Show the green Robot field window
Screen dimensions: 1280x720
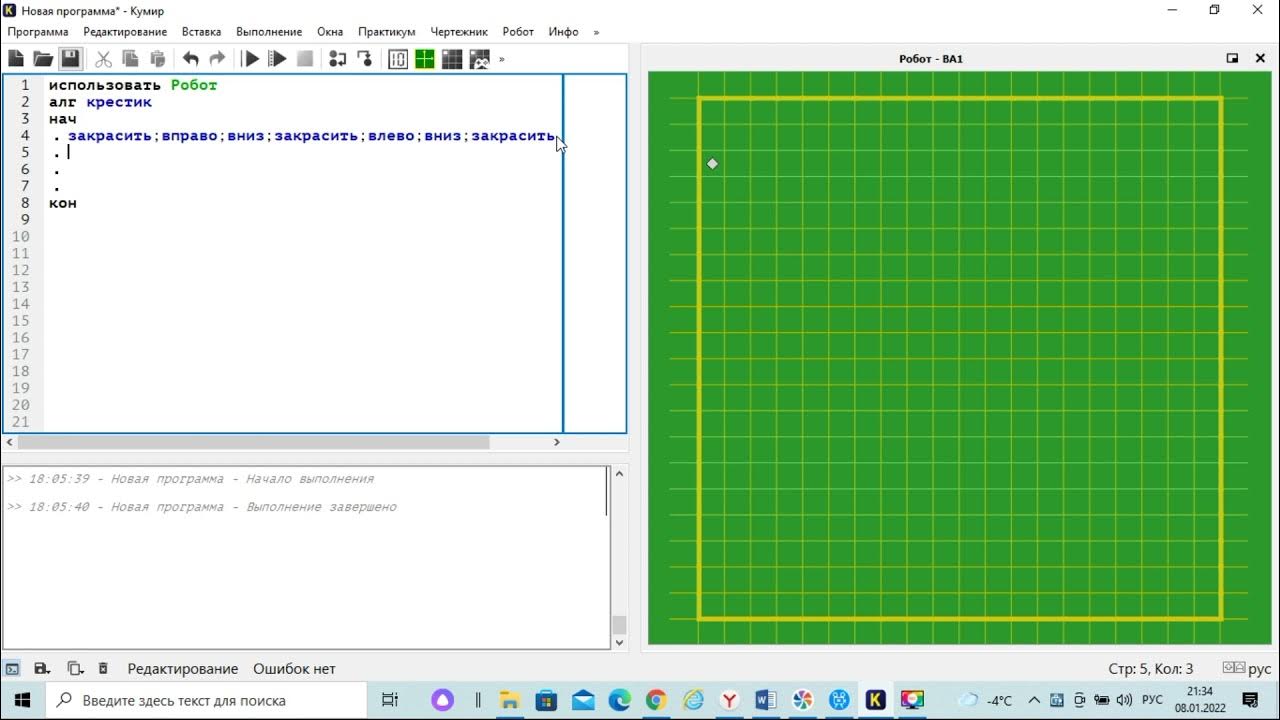point(425,59)
